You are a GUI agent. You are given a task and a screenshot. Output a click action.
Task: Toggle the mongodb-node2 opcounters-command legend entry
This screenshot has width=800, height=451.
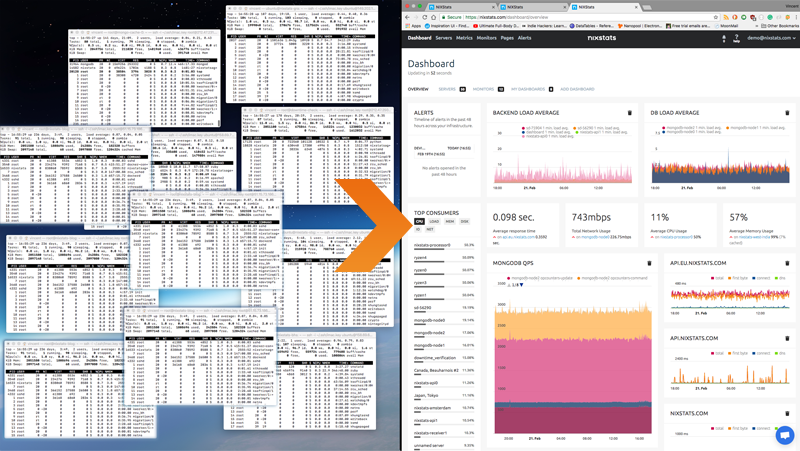pos(612,279)
